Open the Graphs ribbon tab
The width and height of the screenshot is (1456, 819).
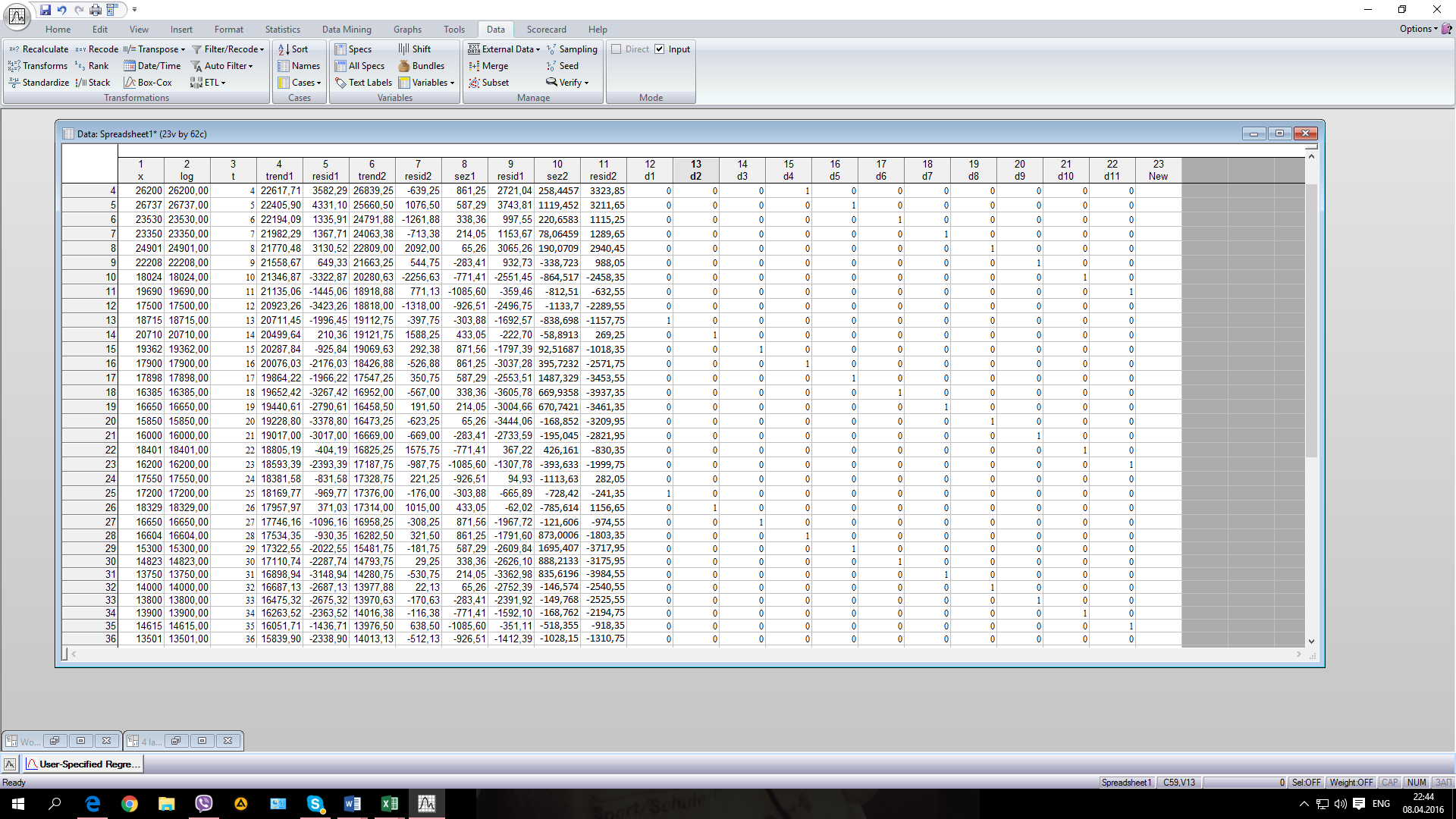click(x=407, y=30)
